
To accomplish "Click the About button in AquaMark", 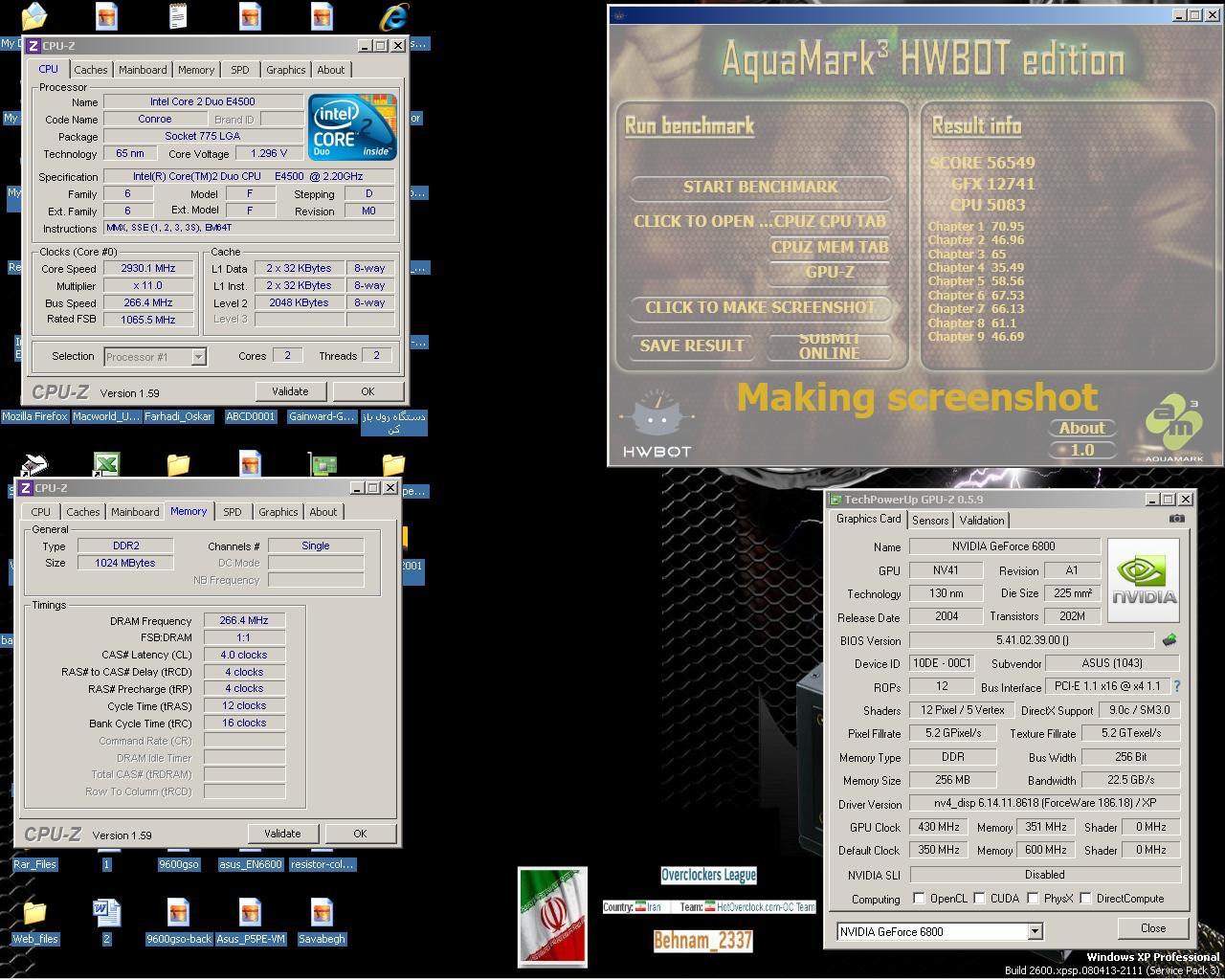I will [x=1082, y=428].
